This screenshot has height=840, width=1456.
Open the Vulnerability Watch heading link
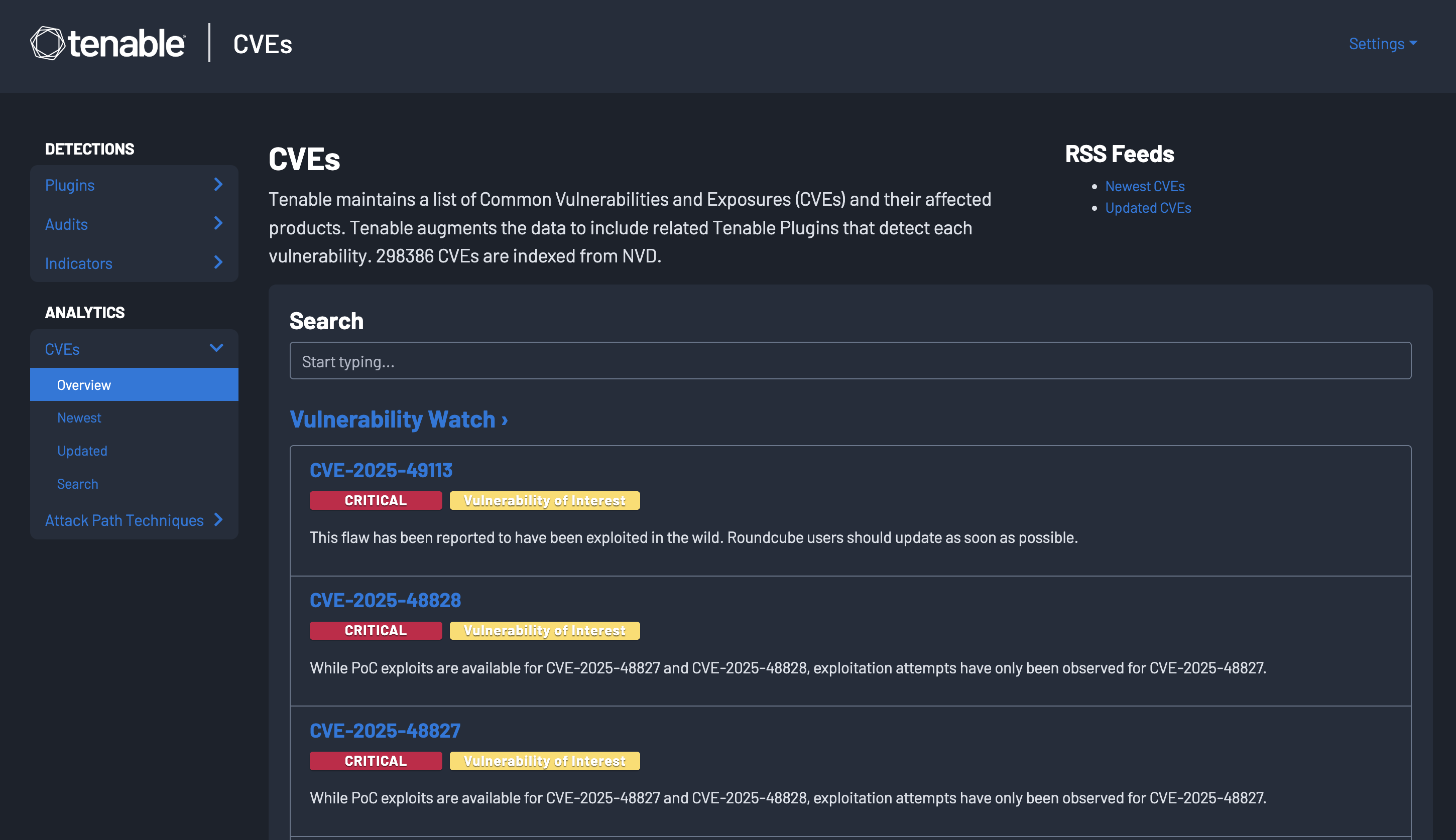point(398,419)
